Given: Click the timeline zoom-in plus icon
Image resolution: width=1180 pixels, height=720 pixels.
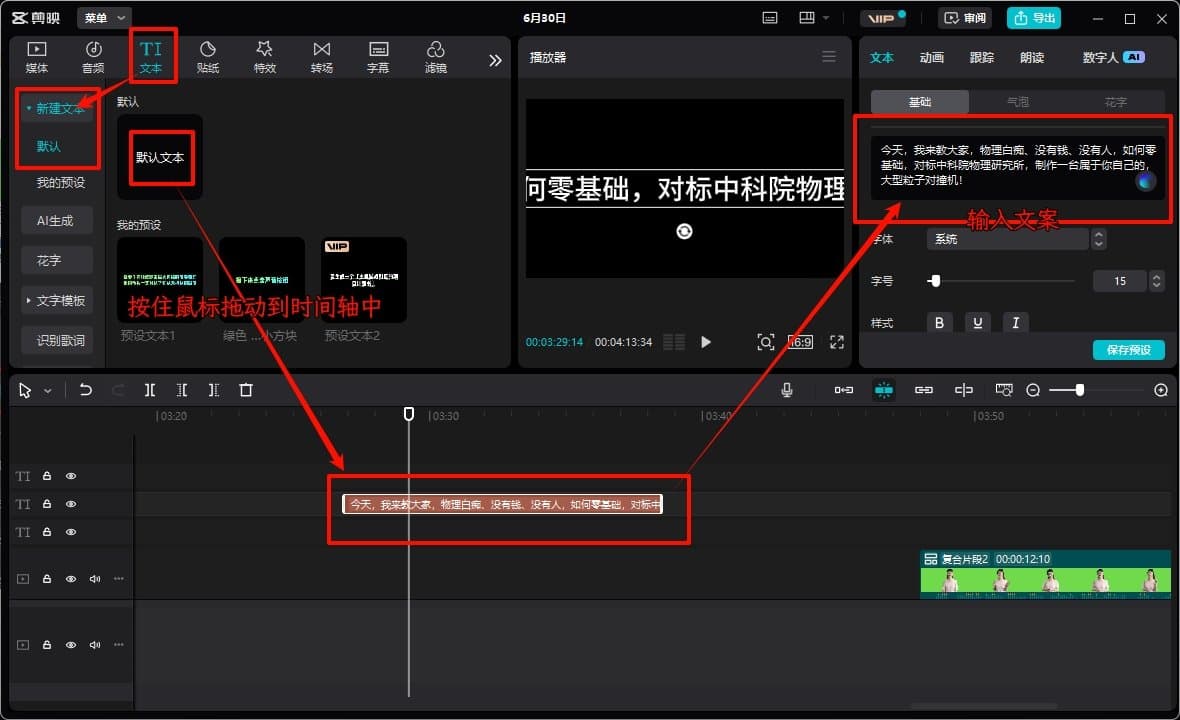Looking at the screenshot, I should [x=1161, y=390].
